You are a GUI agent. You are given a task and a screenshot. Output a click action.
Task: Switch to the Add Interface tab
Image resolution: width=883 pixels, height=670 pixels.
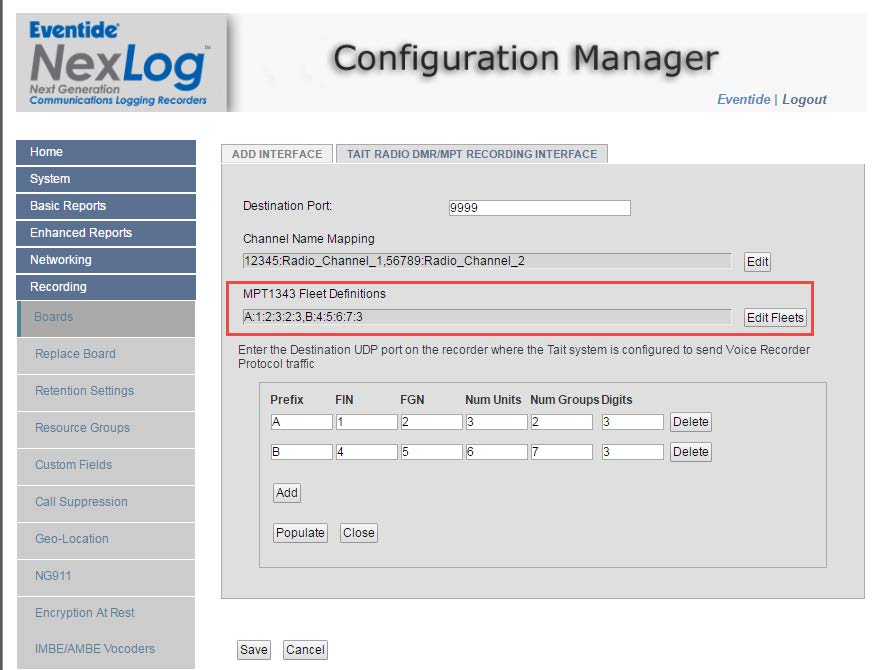[277, 154]
